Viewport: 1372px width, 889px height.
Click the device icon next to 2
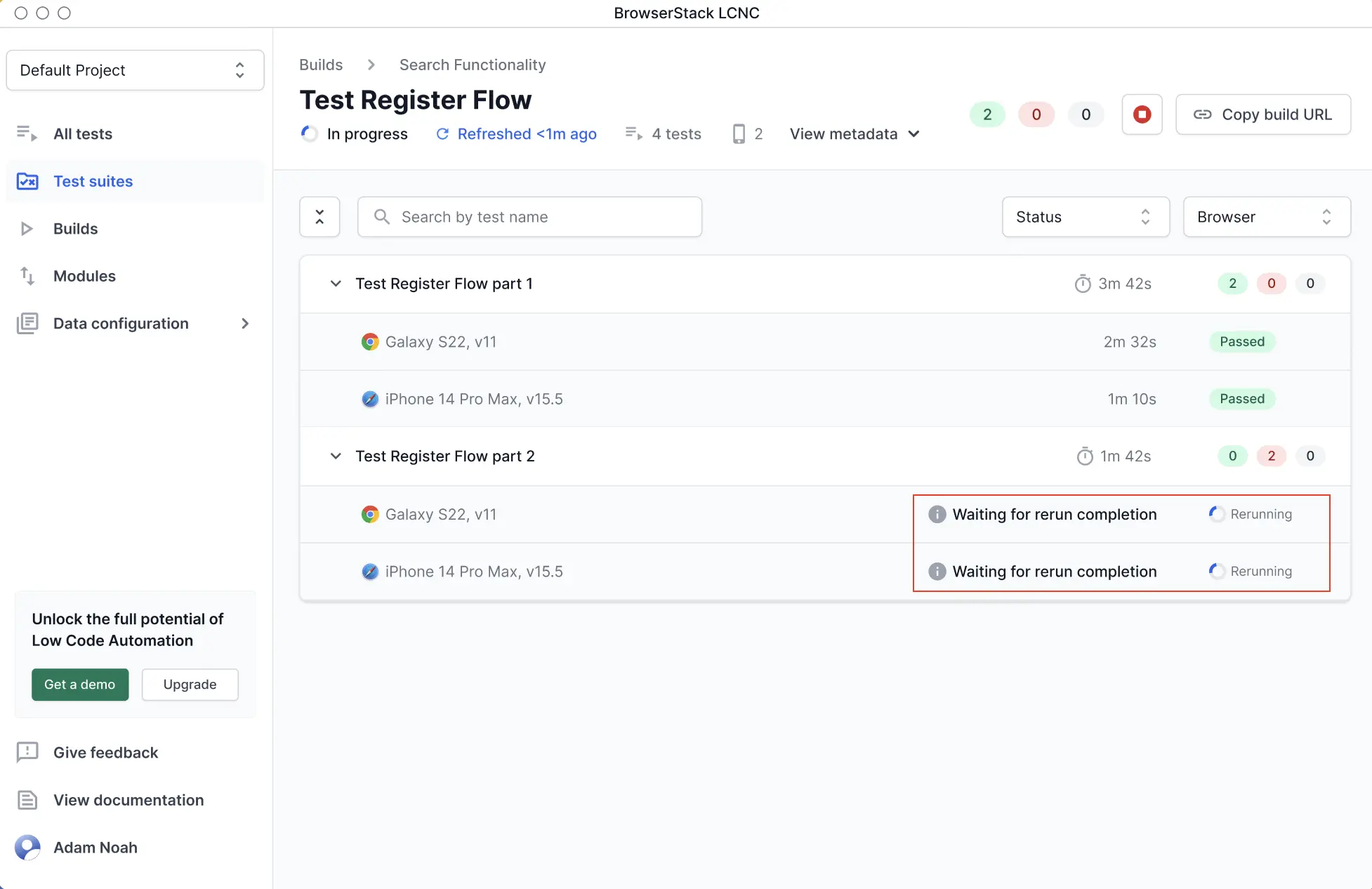pos(739,134)
